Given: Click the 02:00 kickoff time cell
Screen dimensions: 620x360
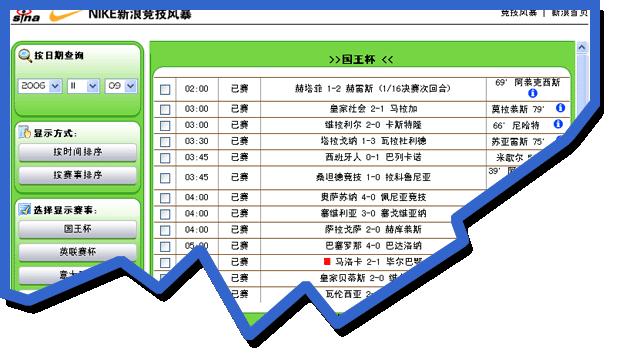Looking at the screenshot, I should pos(197,89).
